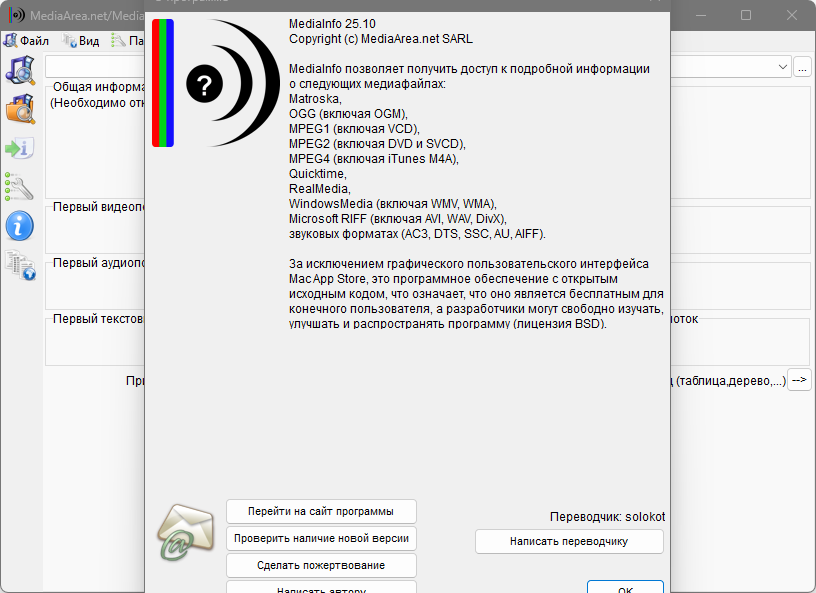Viewport: 816px width, 593px height.
Task: Open the partially hidden Па… menu
Action: (x=128, y=41)
